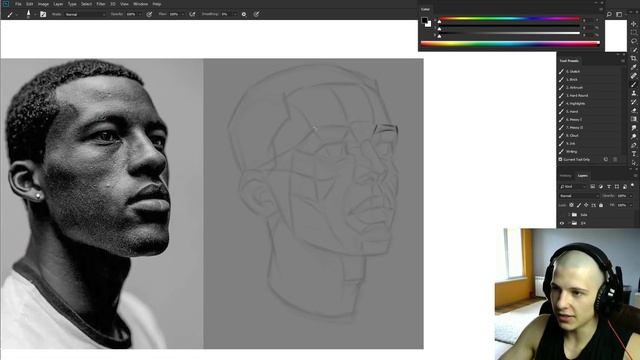The width and height of the screenshot is (640, 360).
Task: Click the search magnifier icon
Action: pyautogui.click(x=609, y=14)
